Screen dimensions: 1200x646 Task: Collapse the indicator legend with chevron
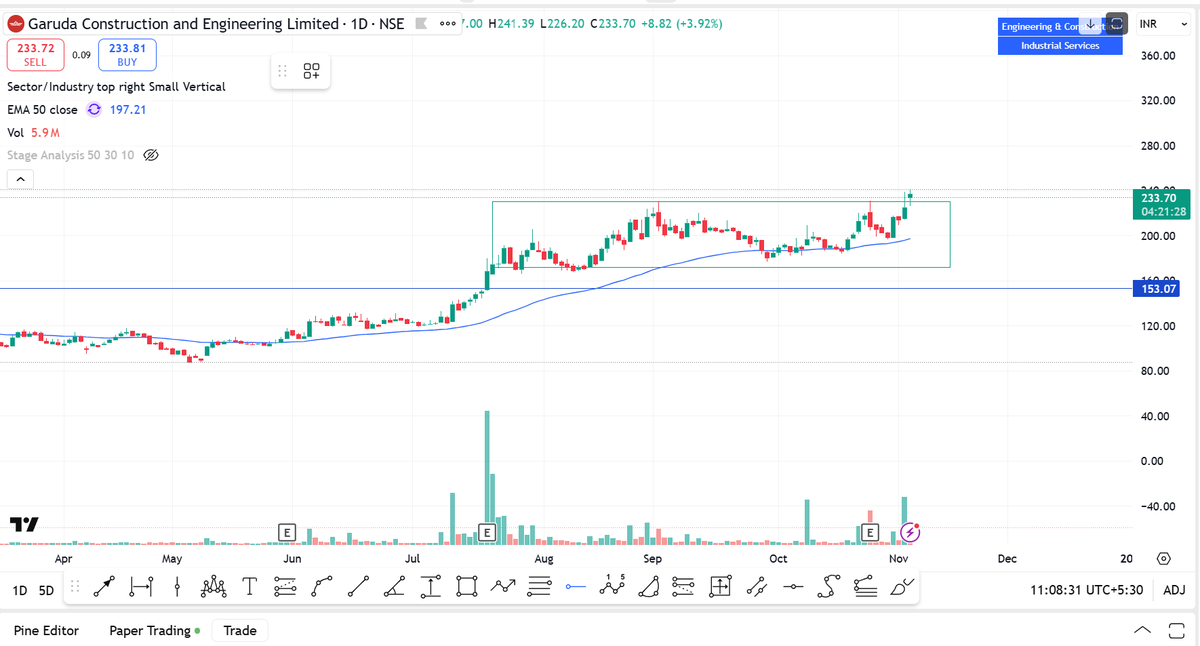tap(20, 179)
